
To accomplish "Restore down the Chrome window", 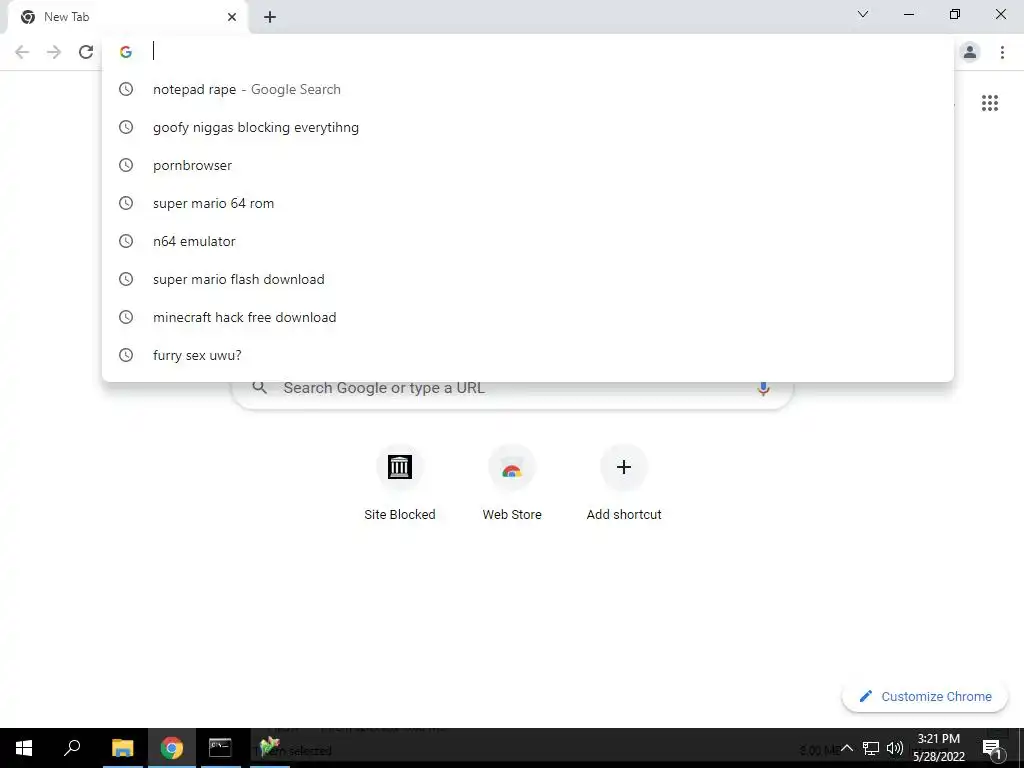I will tap(955, 14).
